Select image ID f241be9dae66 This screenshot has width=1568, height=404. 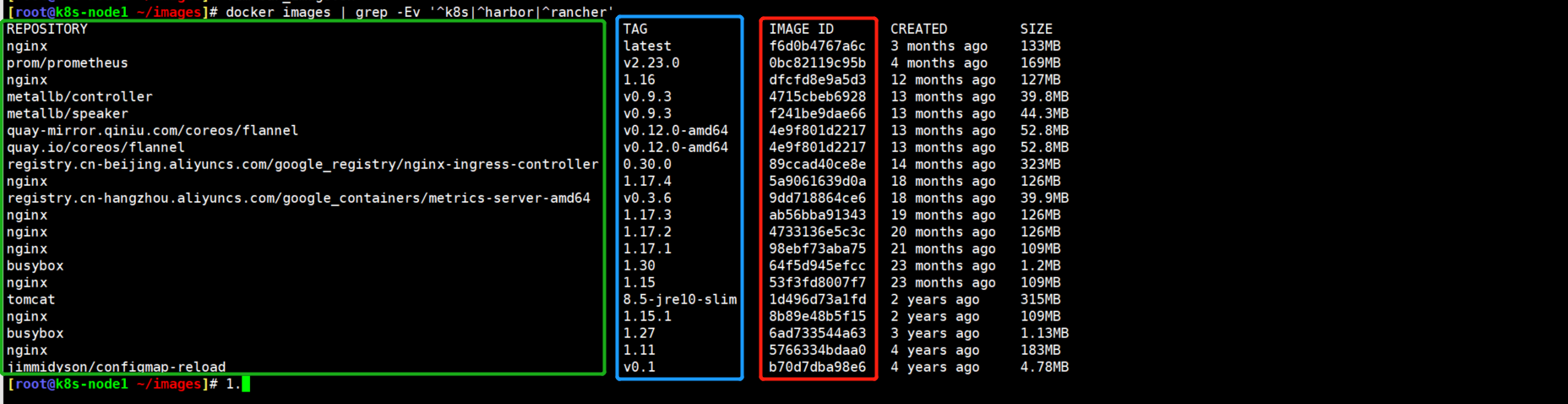coord(817,113)
